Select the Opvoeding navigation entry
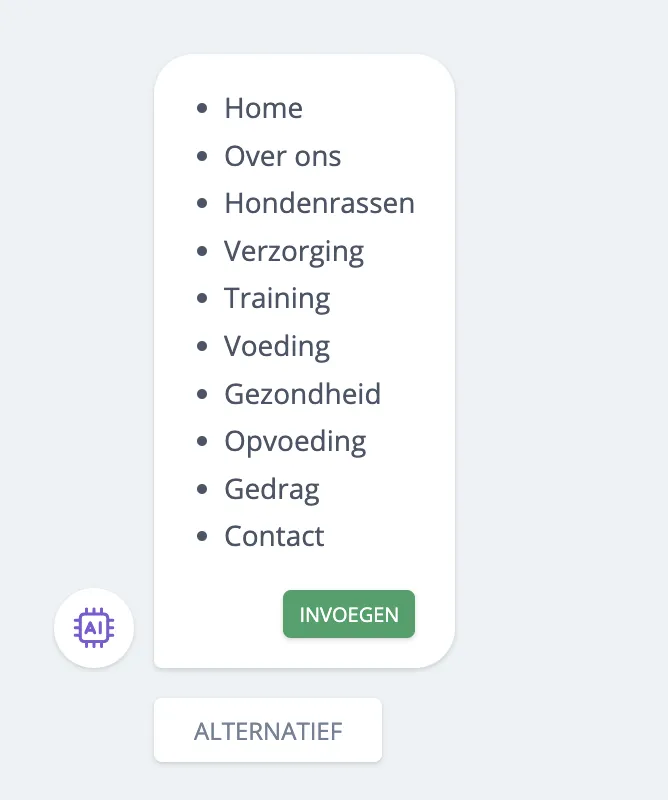 coord(295,441)
